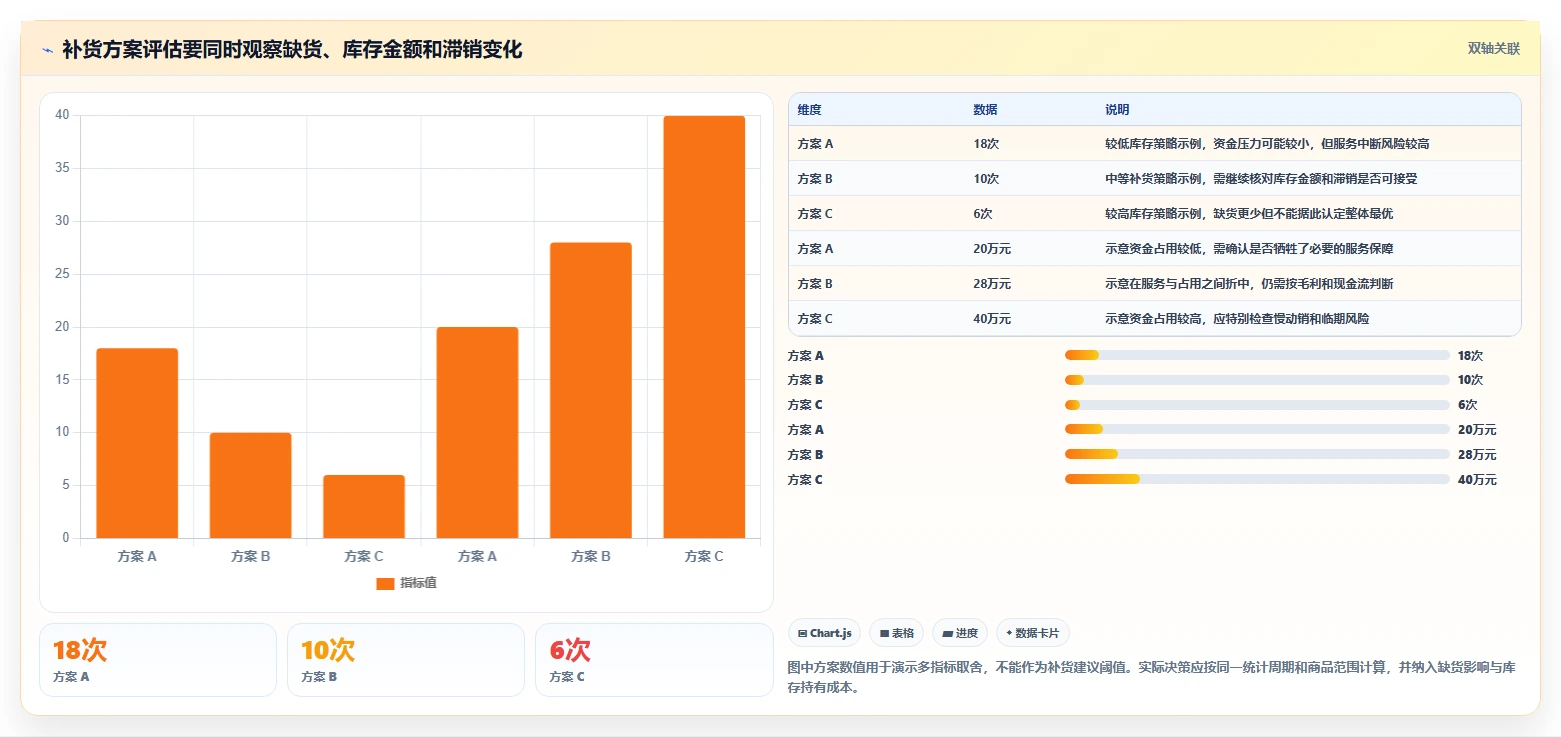Click description starting 较低库存策略示例
Screen dimensions: 1561x737
tap(1267, 144)
